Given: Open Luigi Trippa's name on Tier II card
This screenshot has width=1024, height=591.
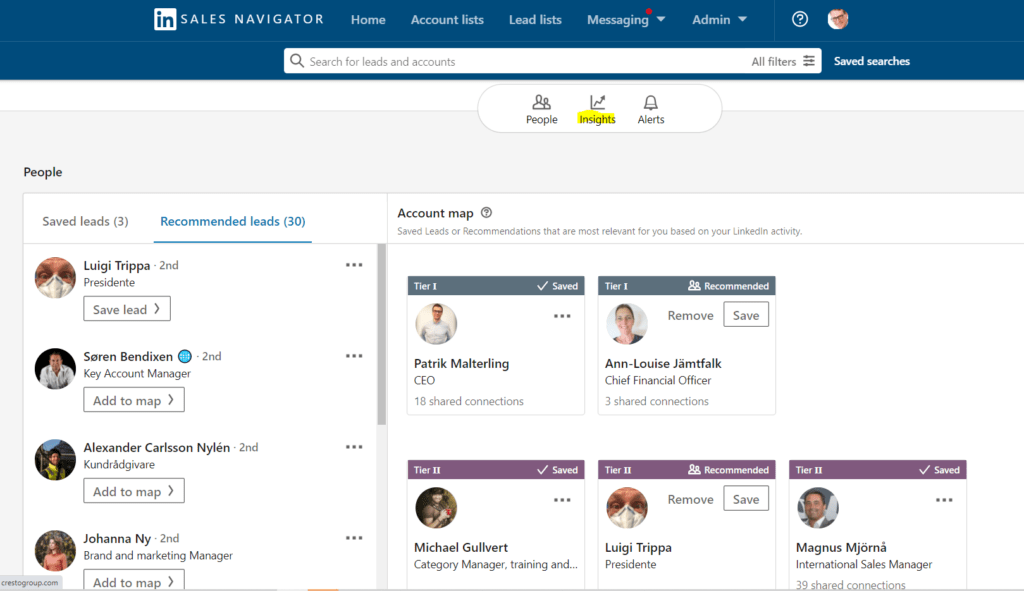Looking at the screenshot, I should coord(638,547).
